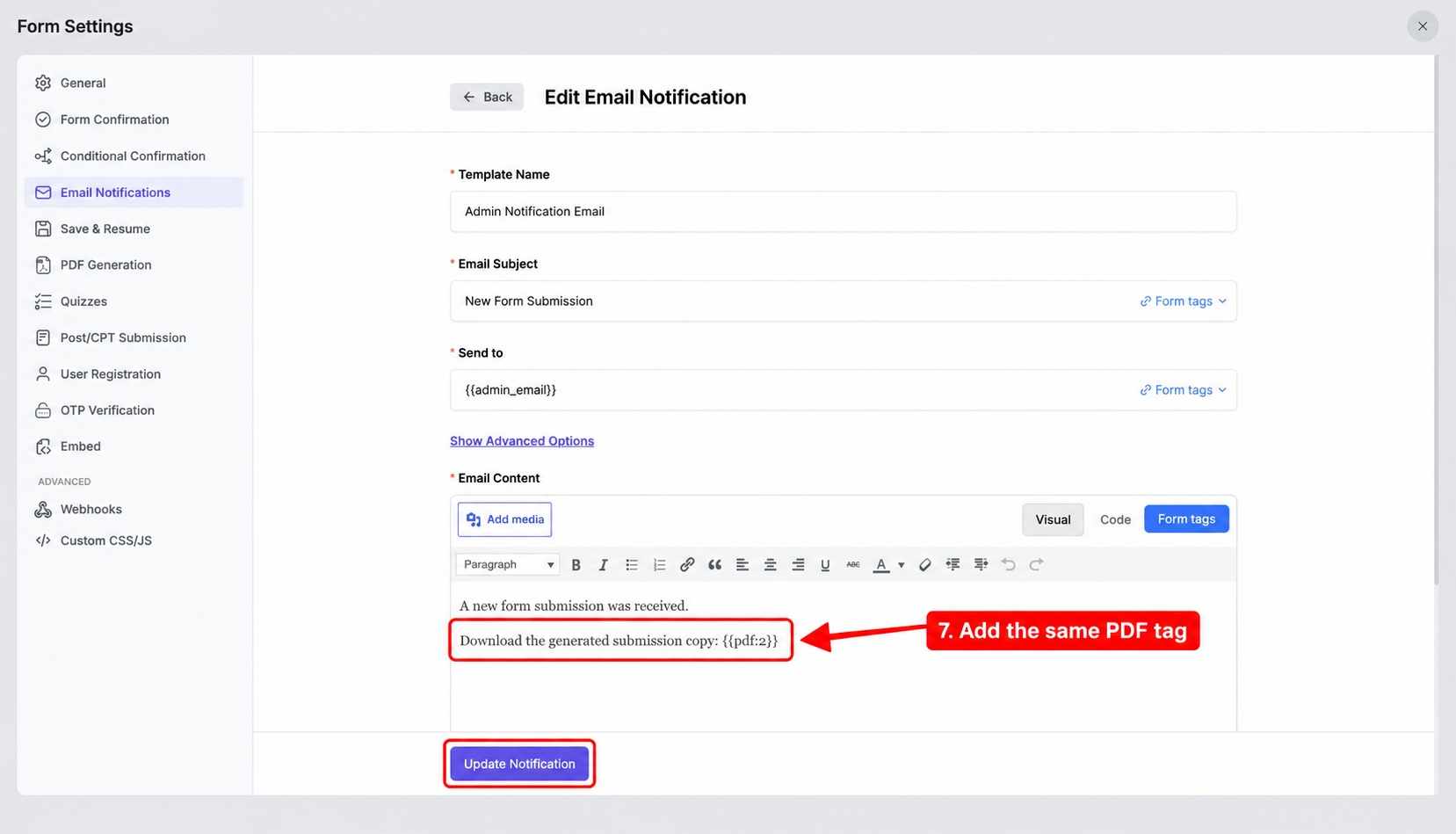This screenshot has width=1456, height=834.
Task: Switch editor to Code tab
Action: [x=1115, y=520]
